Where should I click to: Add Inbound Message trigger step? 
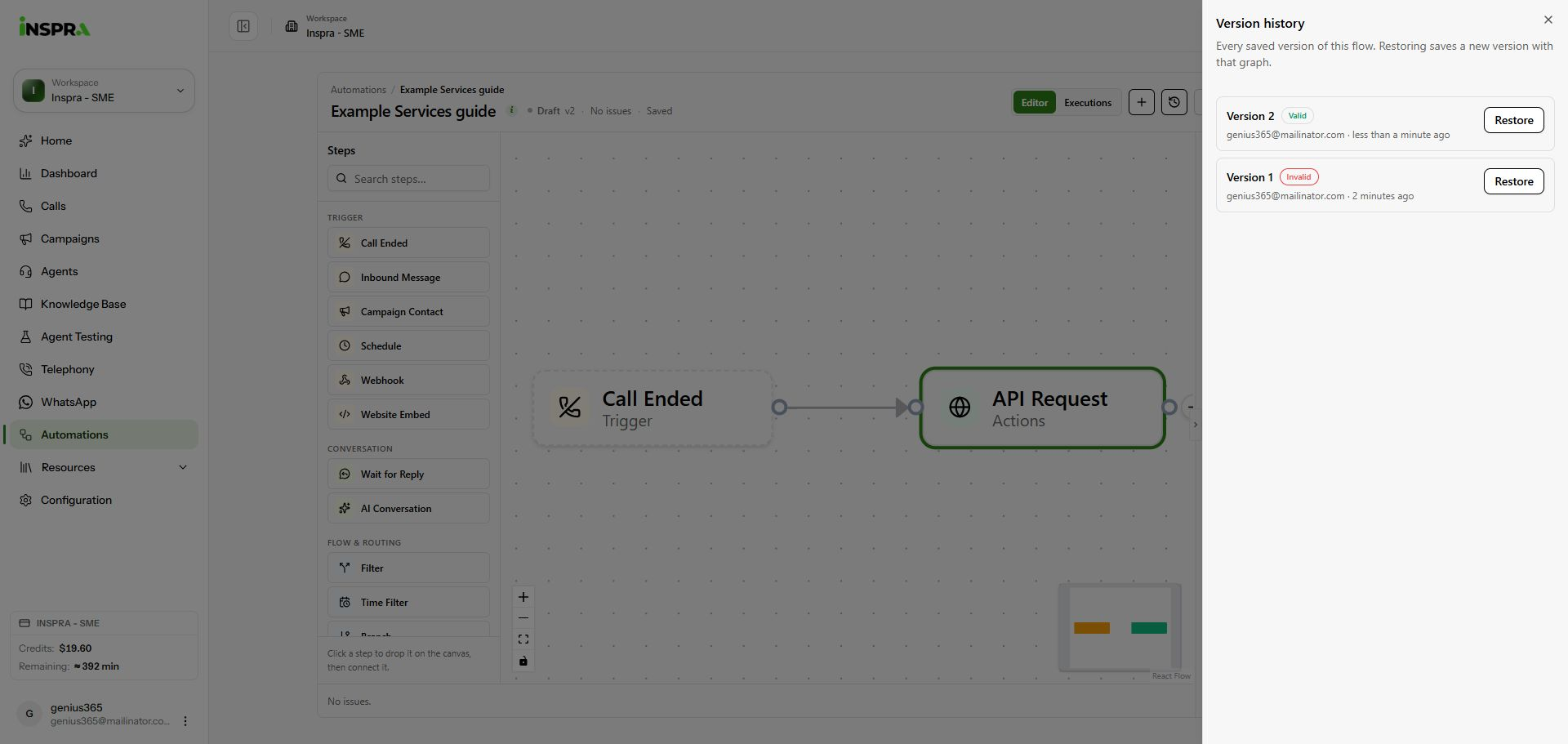(408, 277)
